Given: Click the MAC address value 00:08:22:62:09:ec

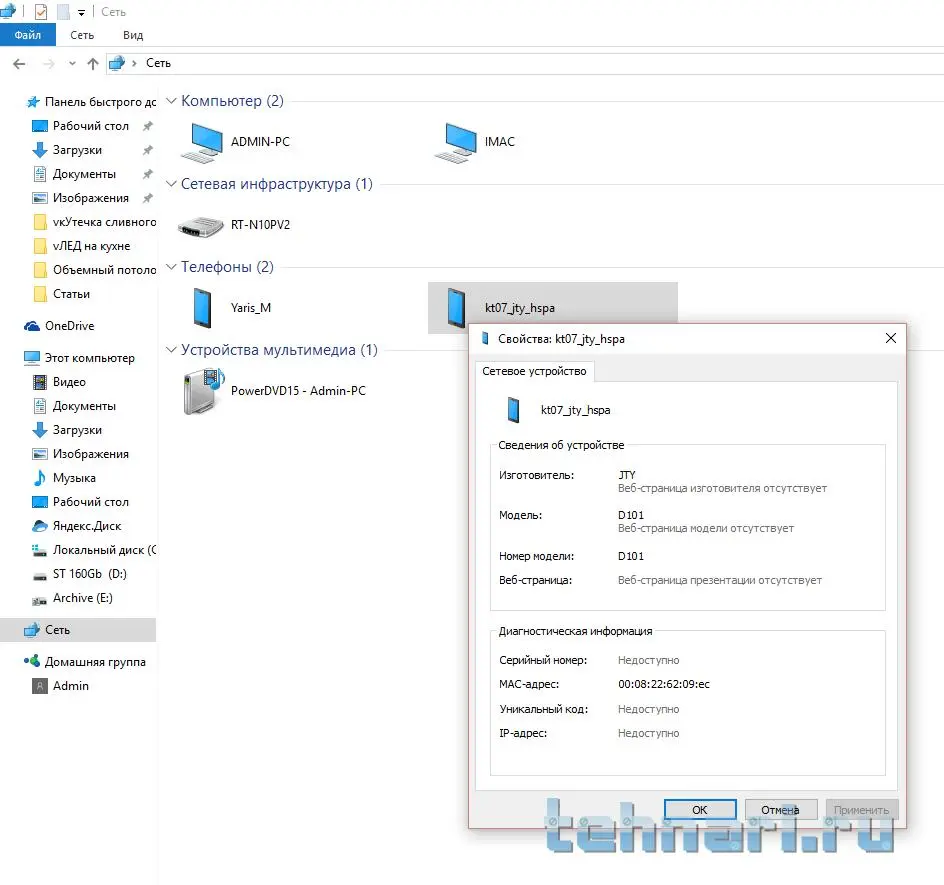Looking at the screenshot, I should point(663,685).
